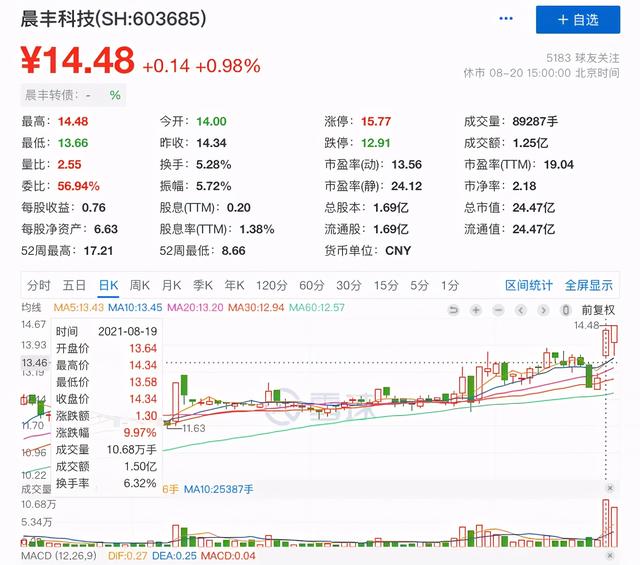Select the 日K daily candlestick tab

(109, 285)
